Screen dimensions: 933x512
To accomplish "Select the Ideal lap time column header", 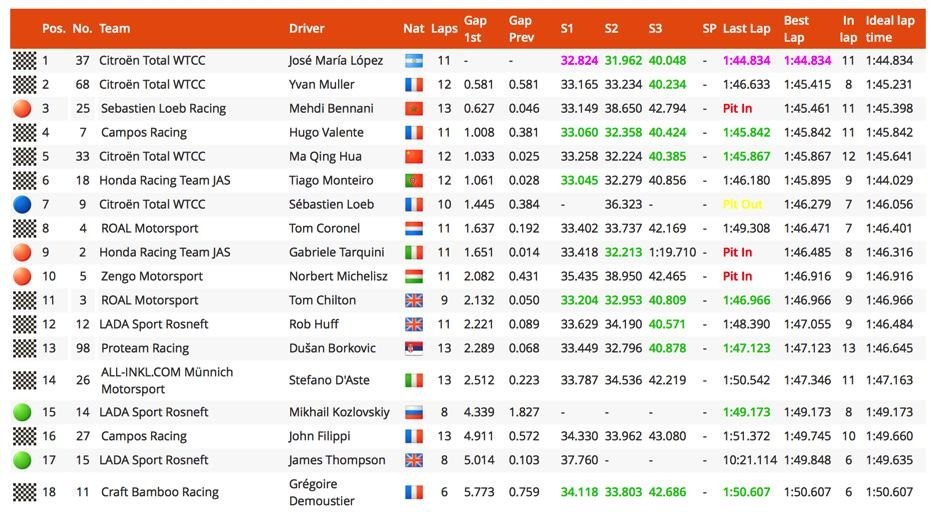I will pos(890,29).
